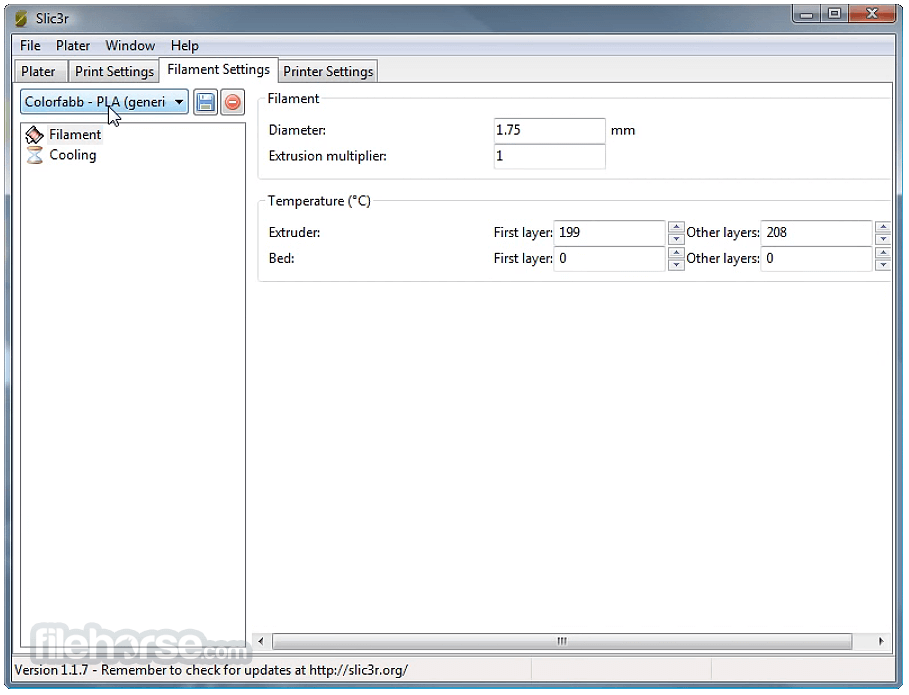Decrease Extruder First layer temperature
This screenshot has width=909, height=695.
(676, 239)
